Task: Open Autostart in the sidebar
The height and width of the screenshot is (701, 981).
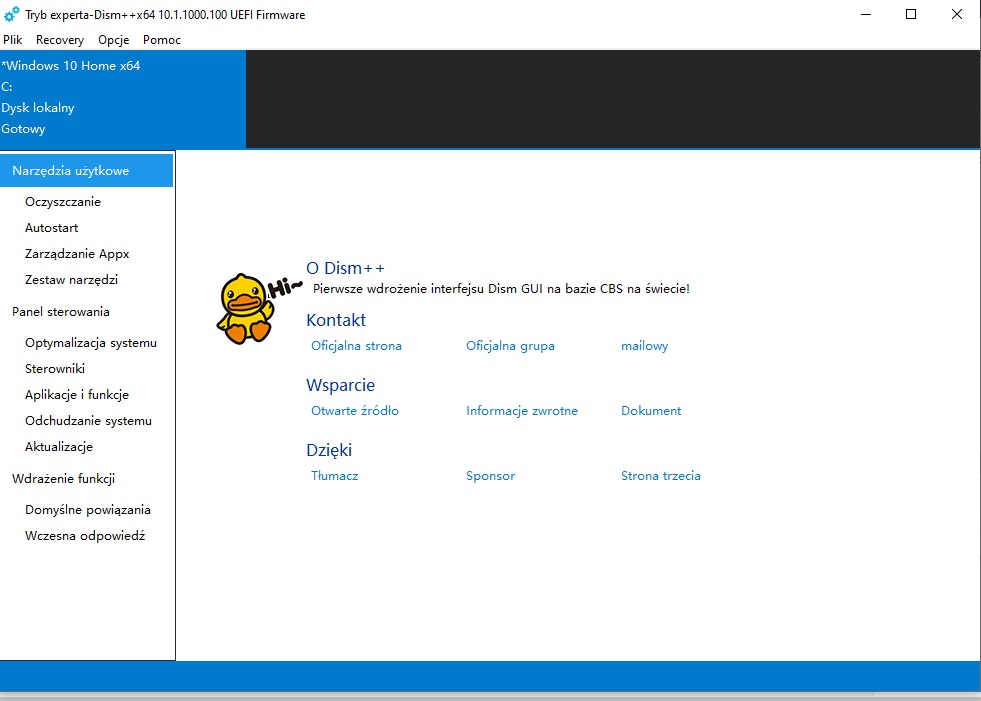Action: (x=52, y=228)
